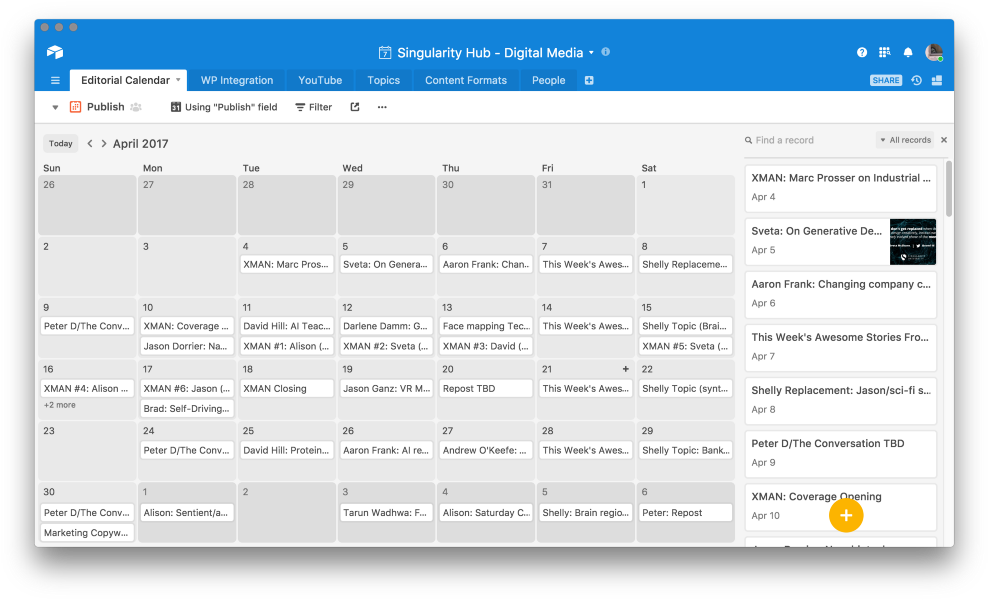Open notifications with the bell icon
Image resolution: width=988 pixels, height=600 pixels.
pyautogui.click(x=908, y=51)
